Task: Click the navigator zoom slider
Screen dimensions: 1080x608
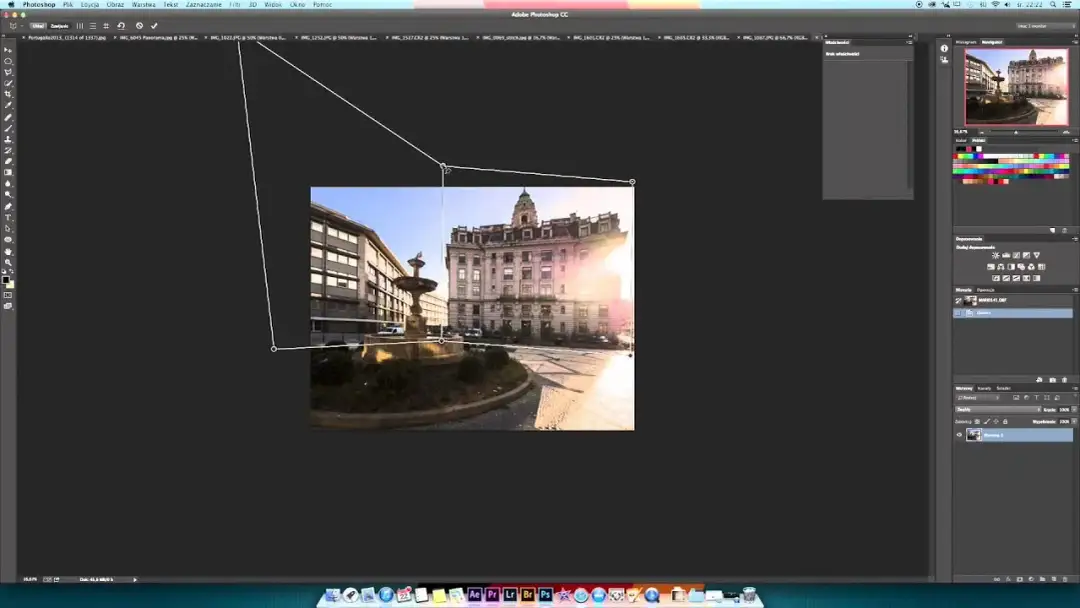Action: 1016,132
